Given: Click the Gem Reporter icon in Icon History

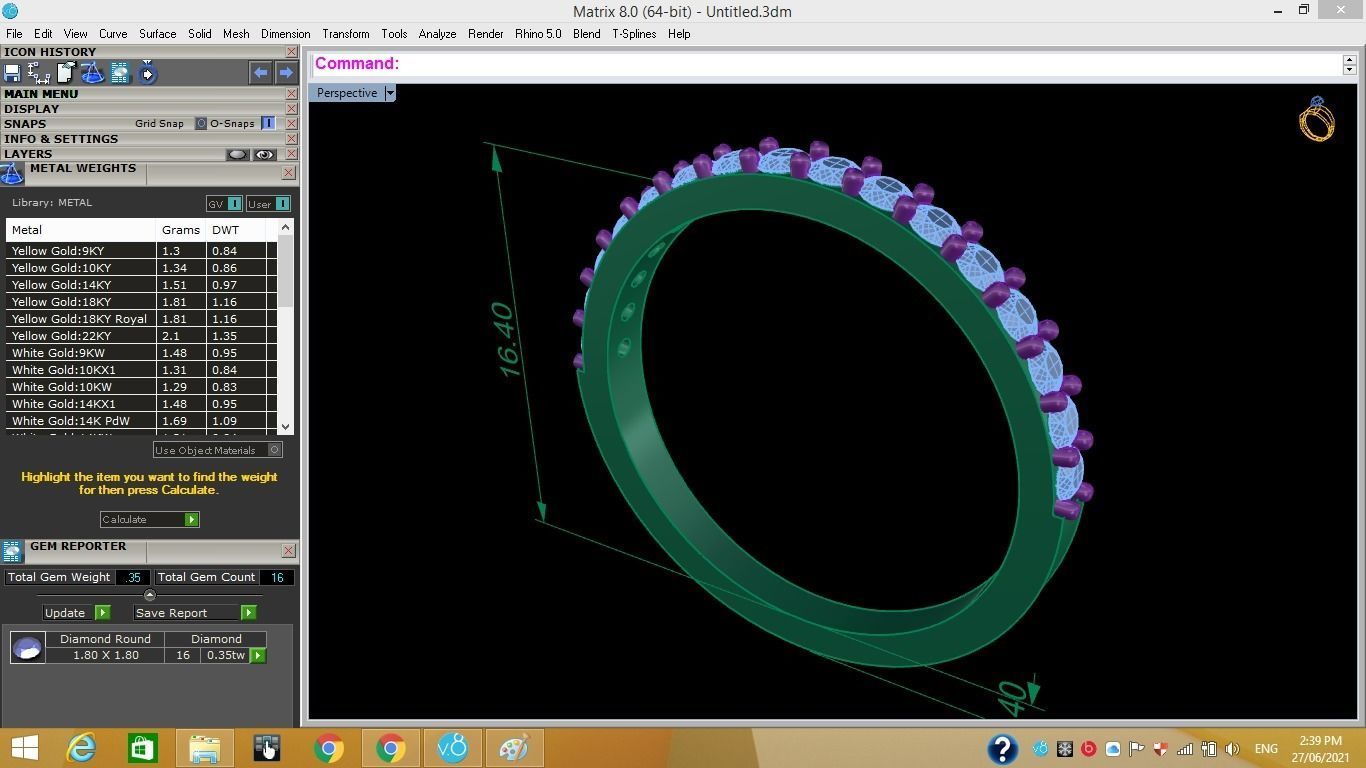Looking at the screenshot, I should click(x=120, y=72).
